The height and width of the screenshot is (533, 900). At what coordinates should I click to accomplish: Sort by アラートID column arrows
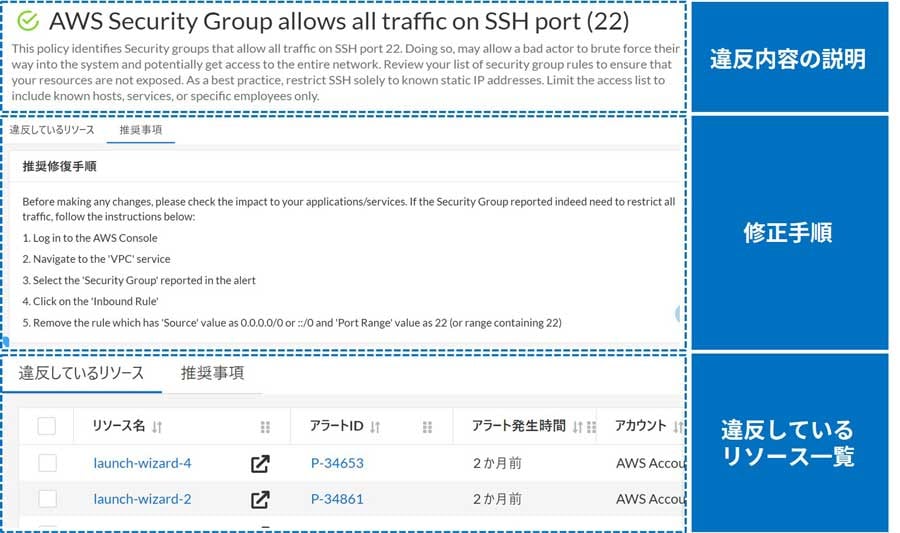(x=375, y=427)
